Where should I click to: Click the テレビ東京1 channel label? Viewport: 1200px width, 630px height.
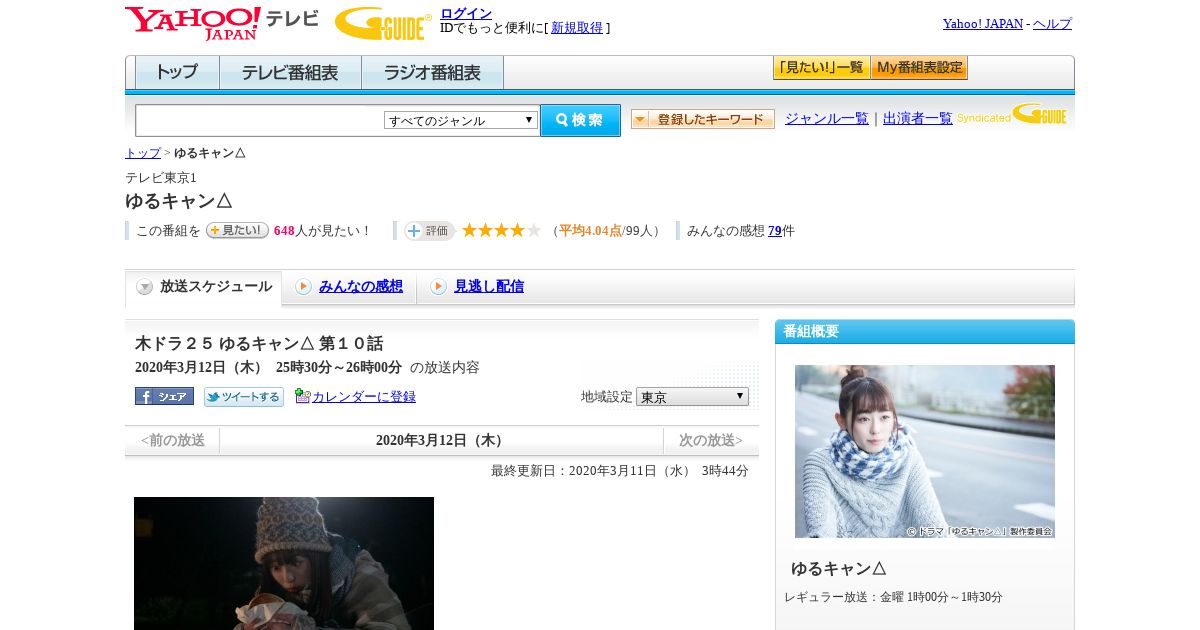(x=161, y=177)
